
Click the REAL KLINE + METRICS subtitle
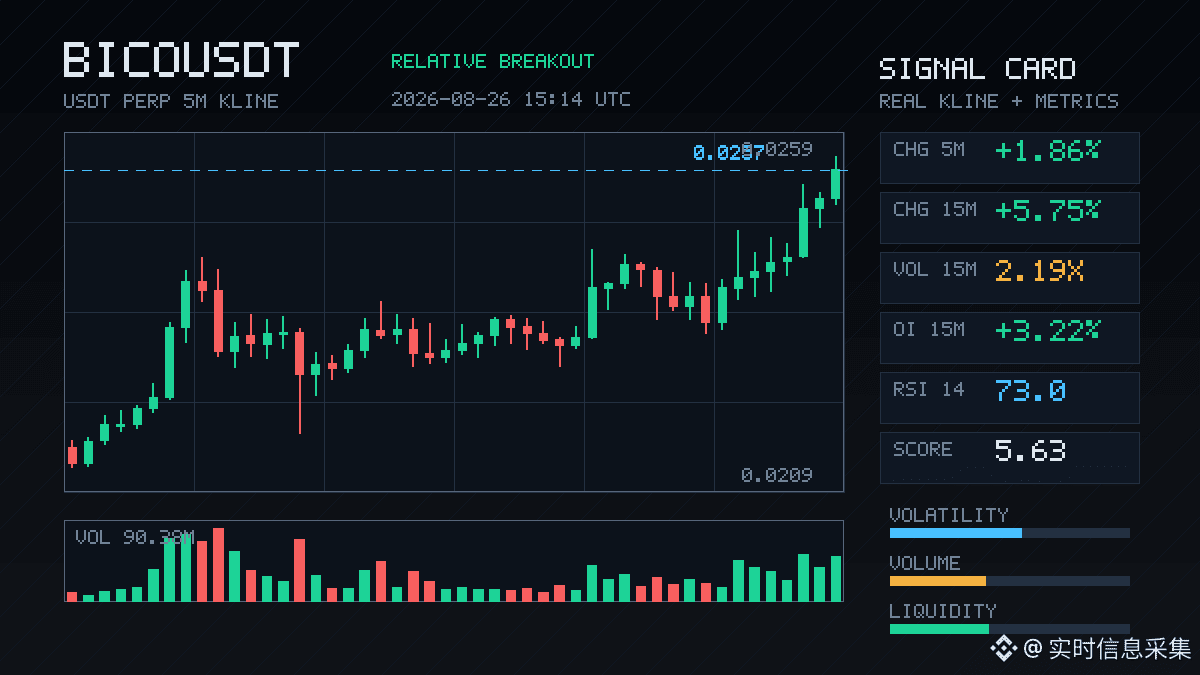(999, 101)
